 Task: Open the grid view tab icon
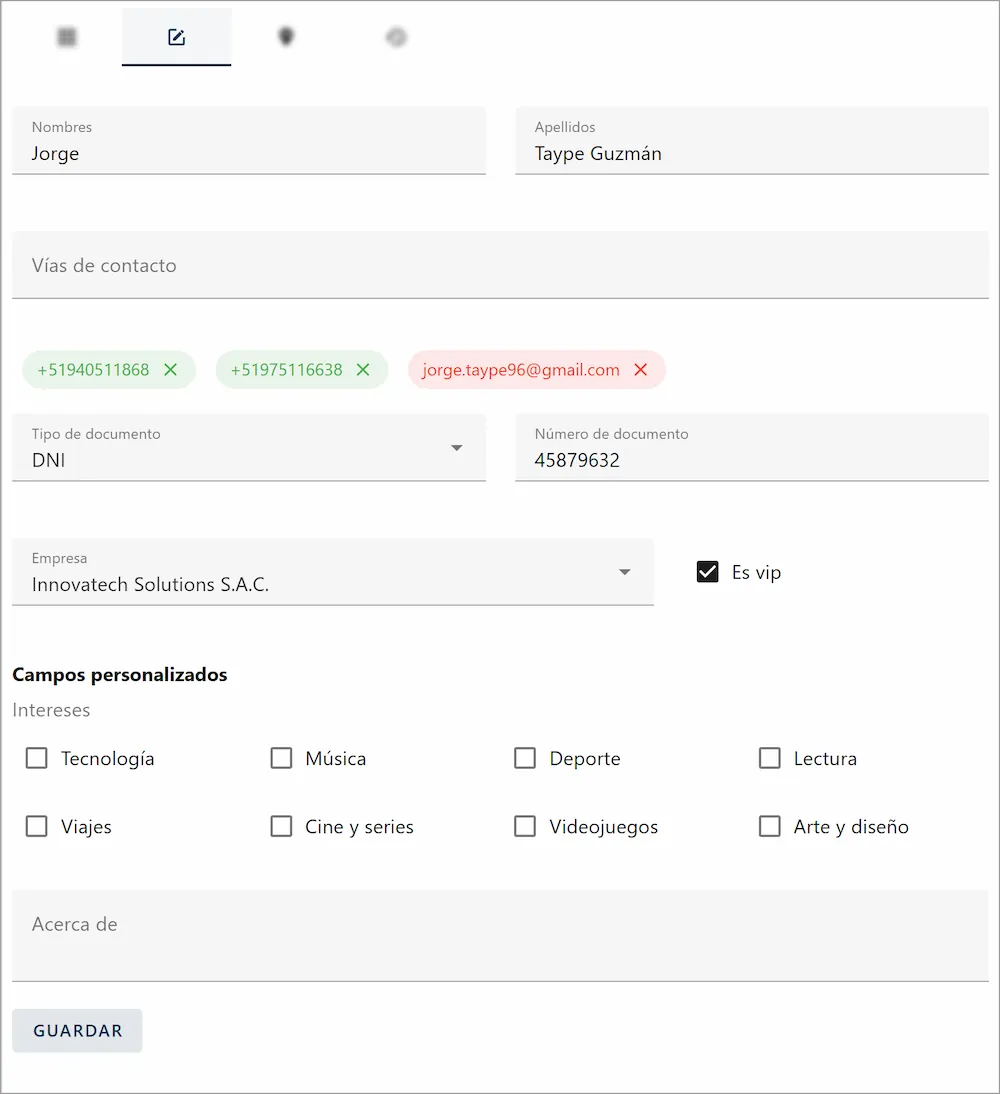(x=67, y=37)
